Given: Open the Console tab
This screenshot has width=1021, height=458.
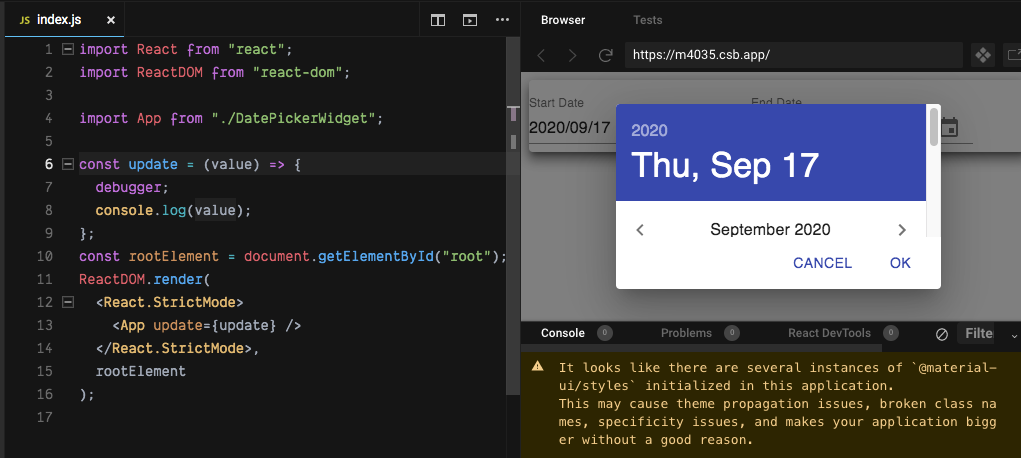Looking at the screenshot, I should point(563,334).
